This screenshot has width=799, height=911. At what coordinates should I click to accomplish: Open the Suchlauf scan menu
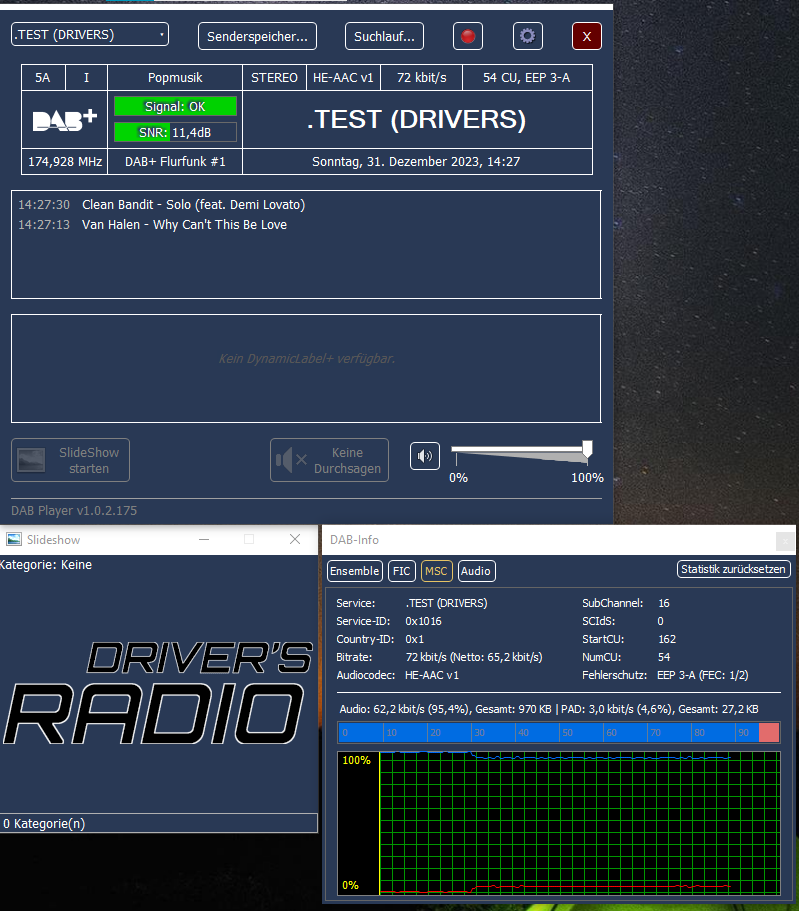click(x=384, y=36)
